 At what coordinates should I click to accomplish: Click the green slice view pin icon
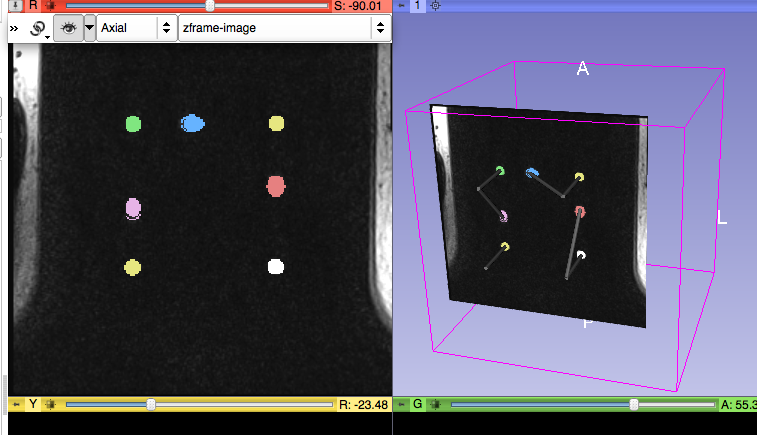coord(402,405)
